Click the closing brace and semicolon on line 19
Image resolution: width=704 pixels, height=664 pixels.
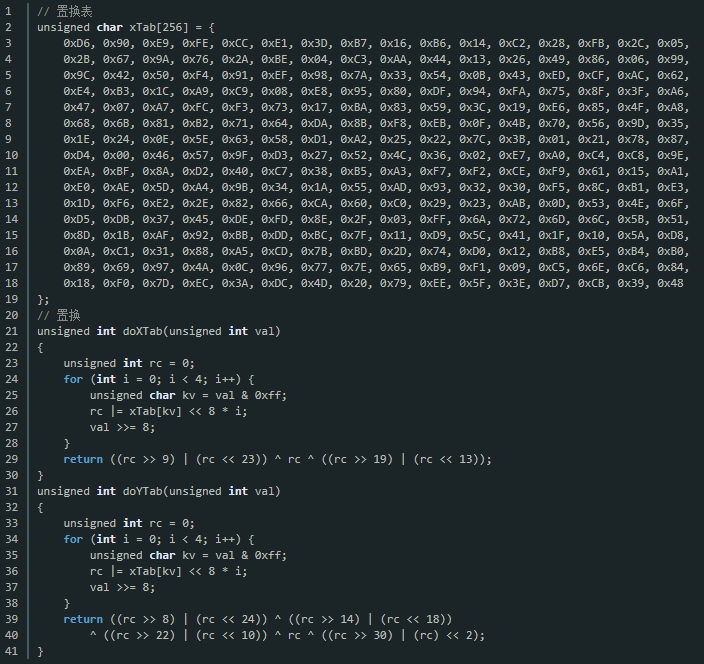43,299
